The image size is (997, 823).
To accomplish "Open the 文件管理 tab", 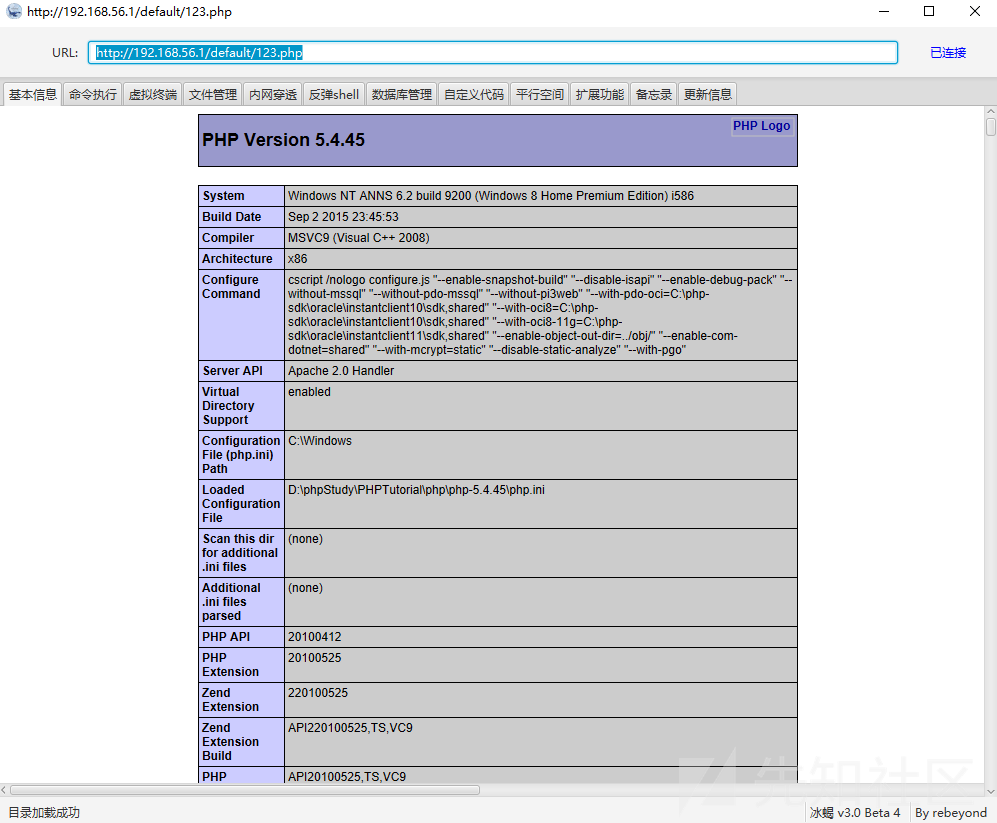I will [213, 95].
